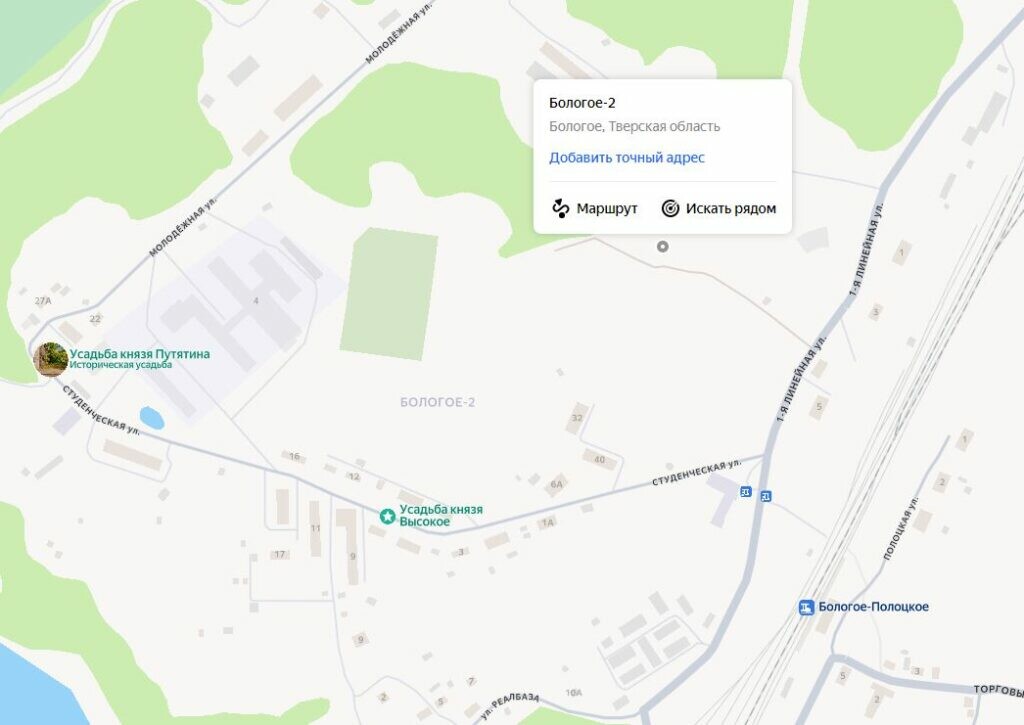
Task: Click the Бологое-Полоцкое station label
Action: pos(873,607)
